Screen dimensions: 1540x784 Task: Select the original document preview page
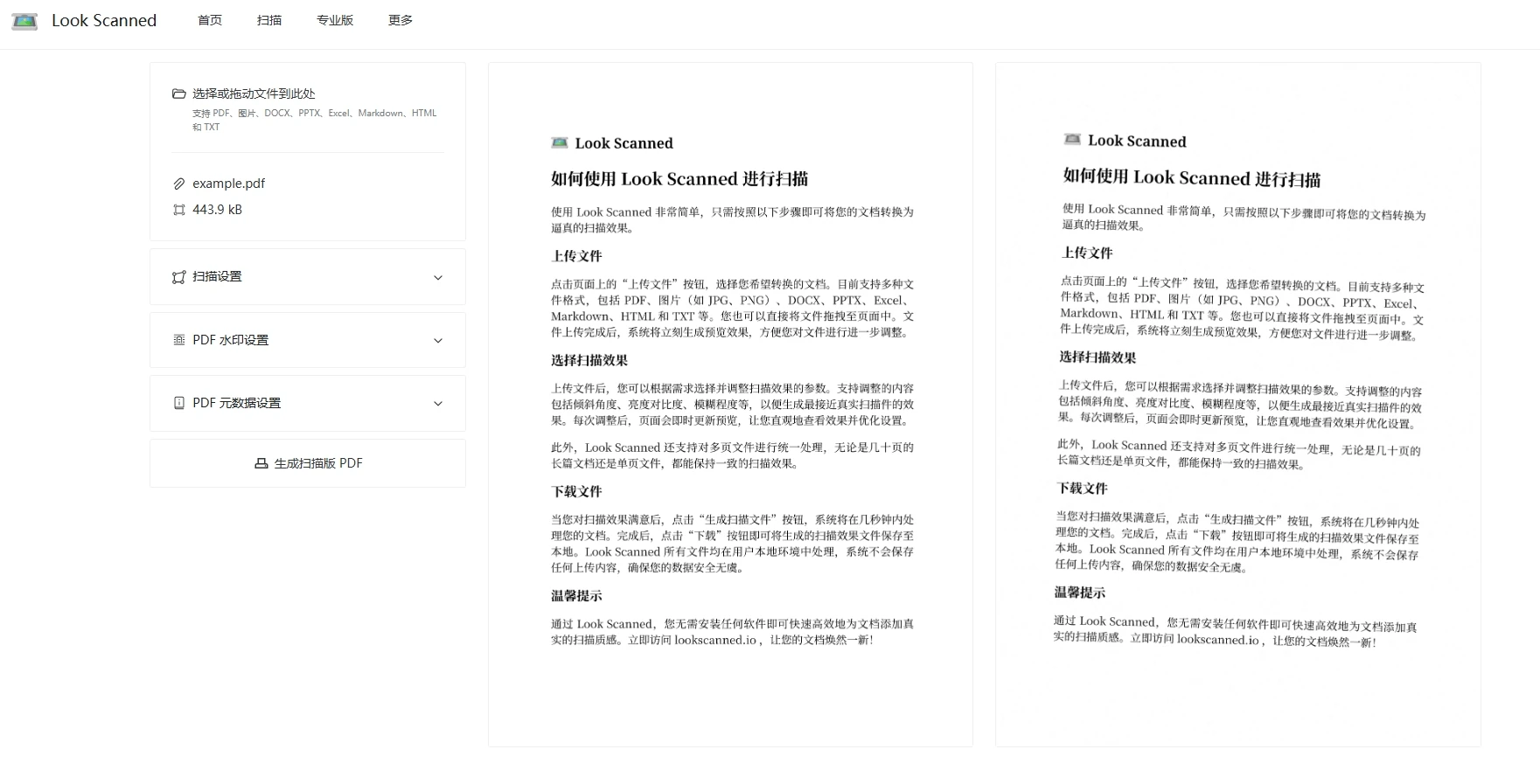coord(730,404)
